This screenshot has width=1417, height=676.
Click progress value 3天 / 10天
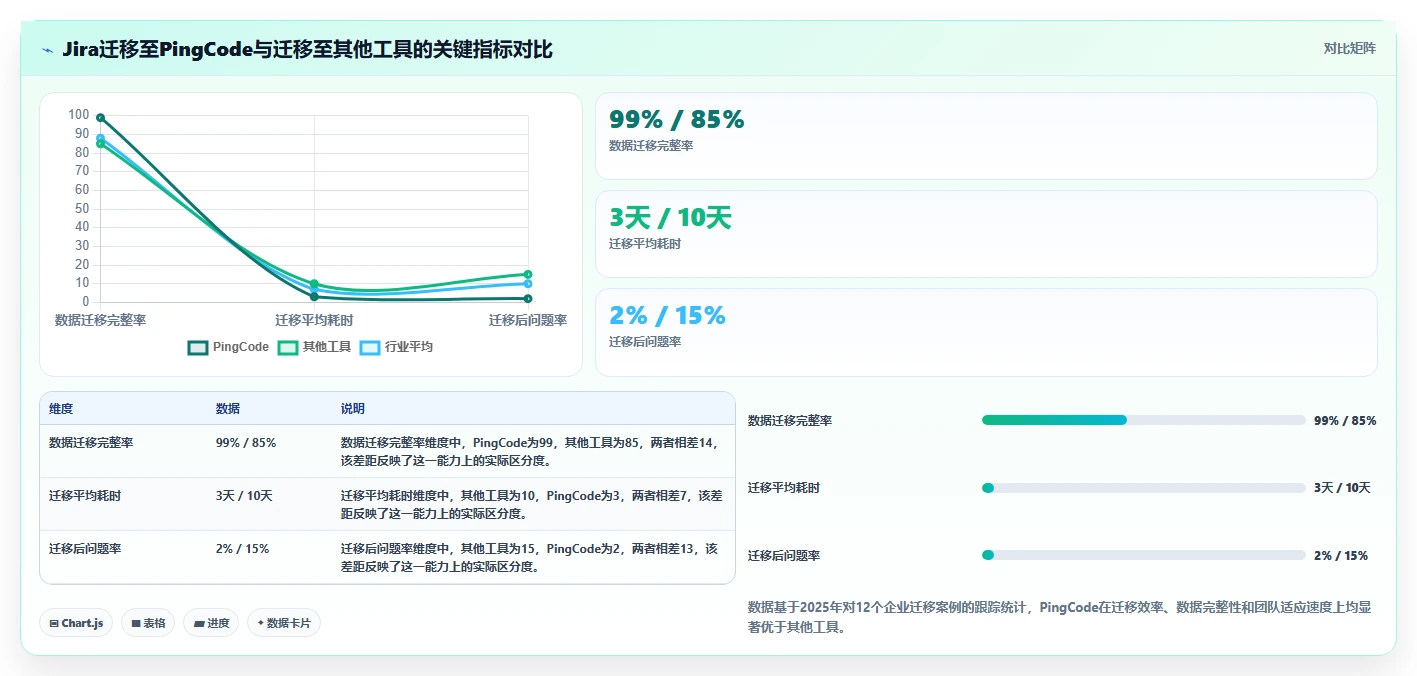1342,488
